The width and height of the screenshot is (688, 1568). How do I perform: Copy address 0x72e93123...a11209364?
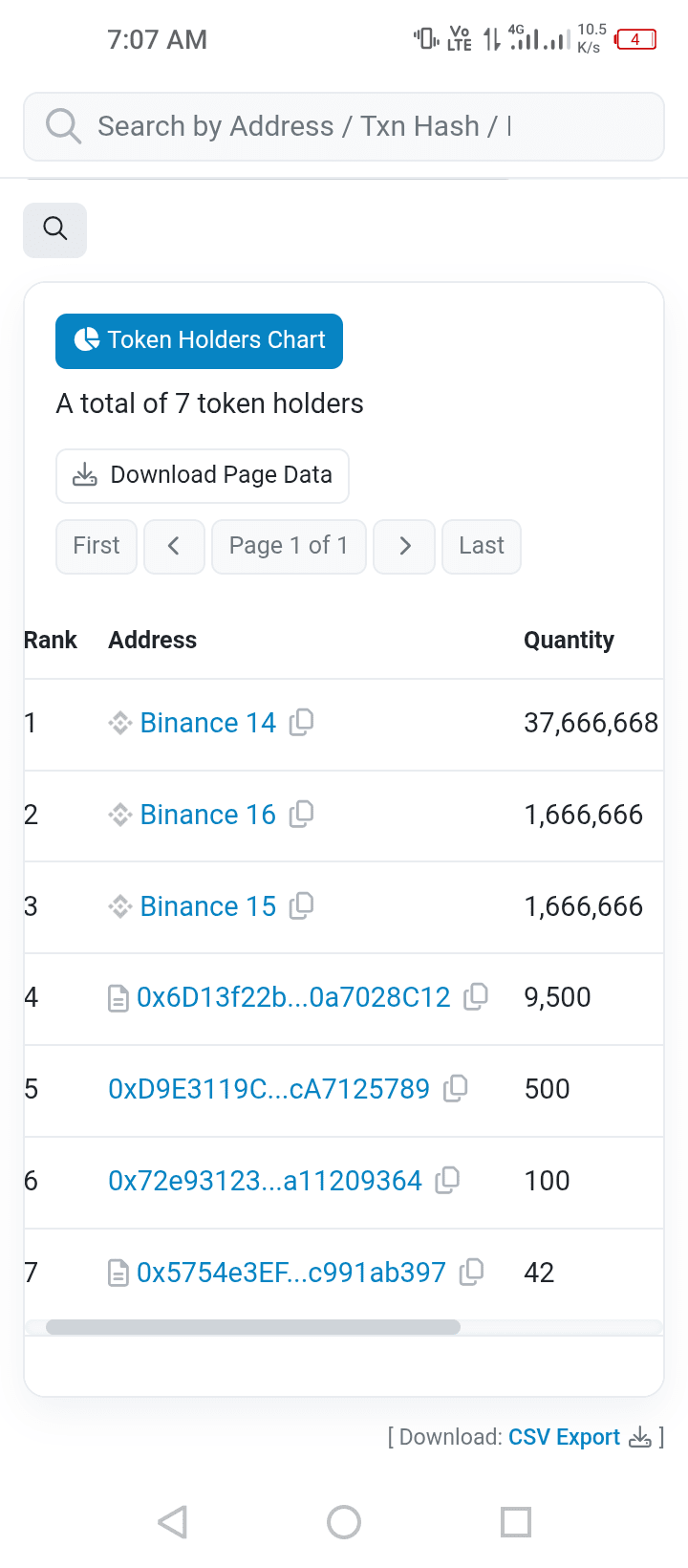[447, 1181]
